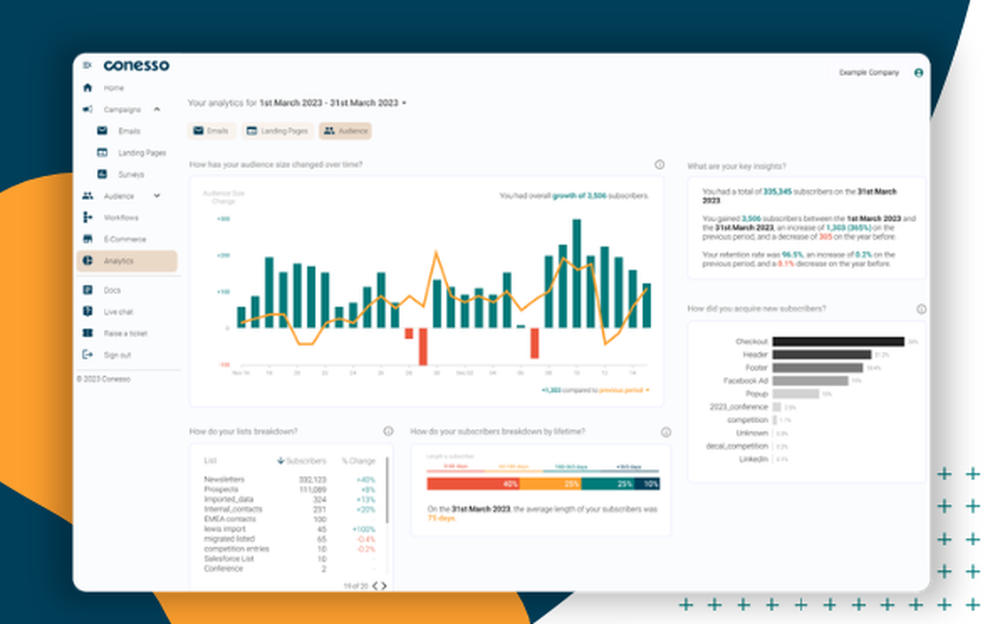Open Raise a ticket
This screenshot has height=624, width=1000.
point(126,334)
